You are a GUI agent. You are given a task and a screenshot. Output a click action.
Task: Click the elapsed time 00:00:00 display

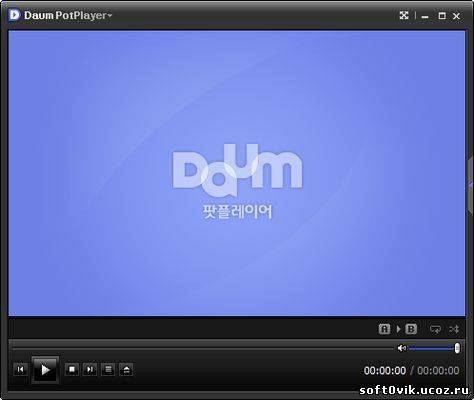385,371
